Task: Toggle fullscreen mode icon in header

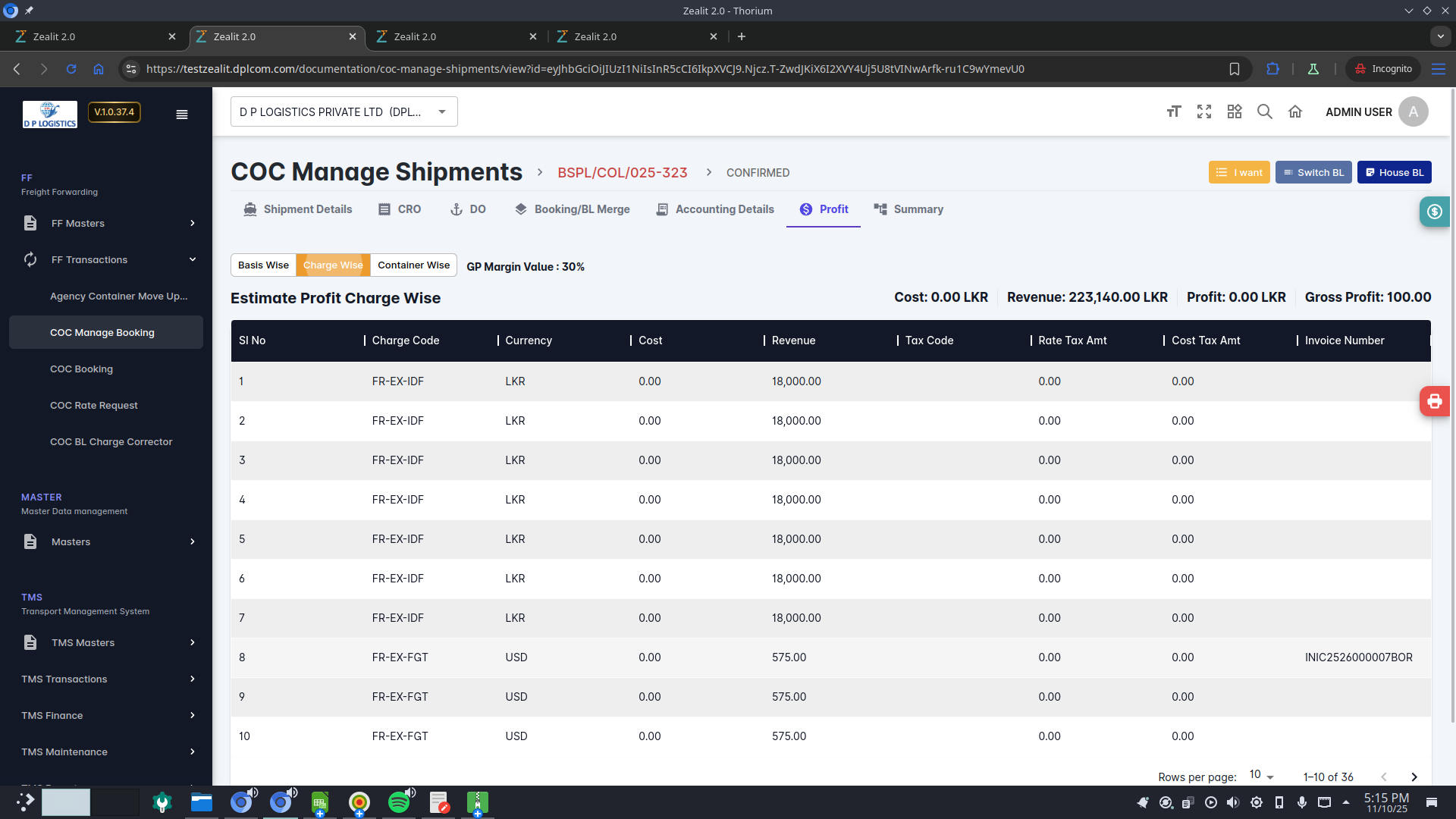Action: click(x=1204, y=111)
